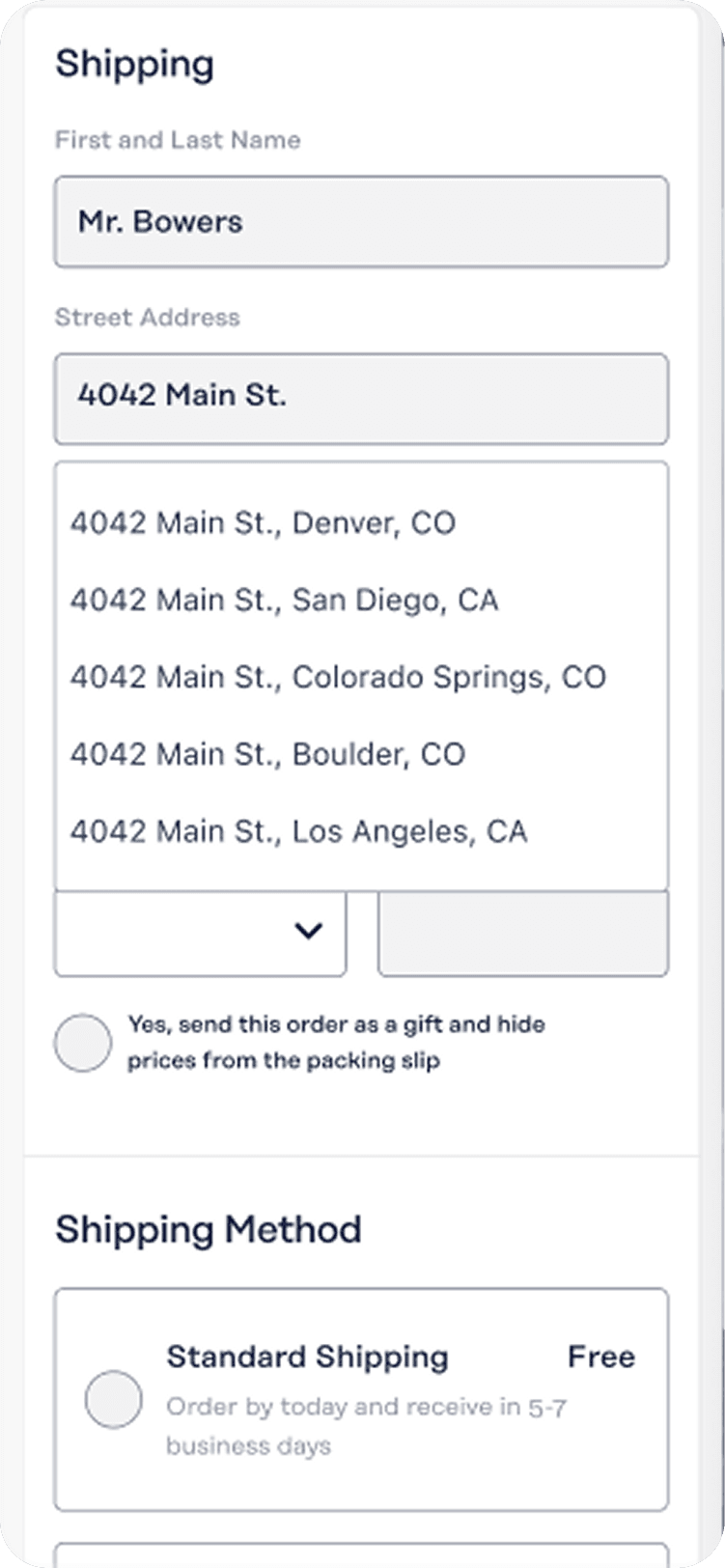Choose the San Diego, CA address suggestion
The width and height of the screenshot is (725, 1568).
click(284, 601)
